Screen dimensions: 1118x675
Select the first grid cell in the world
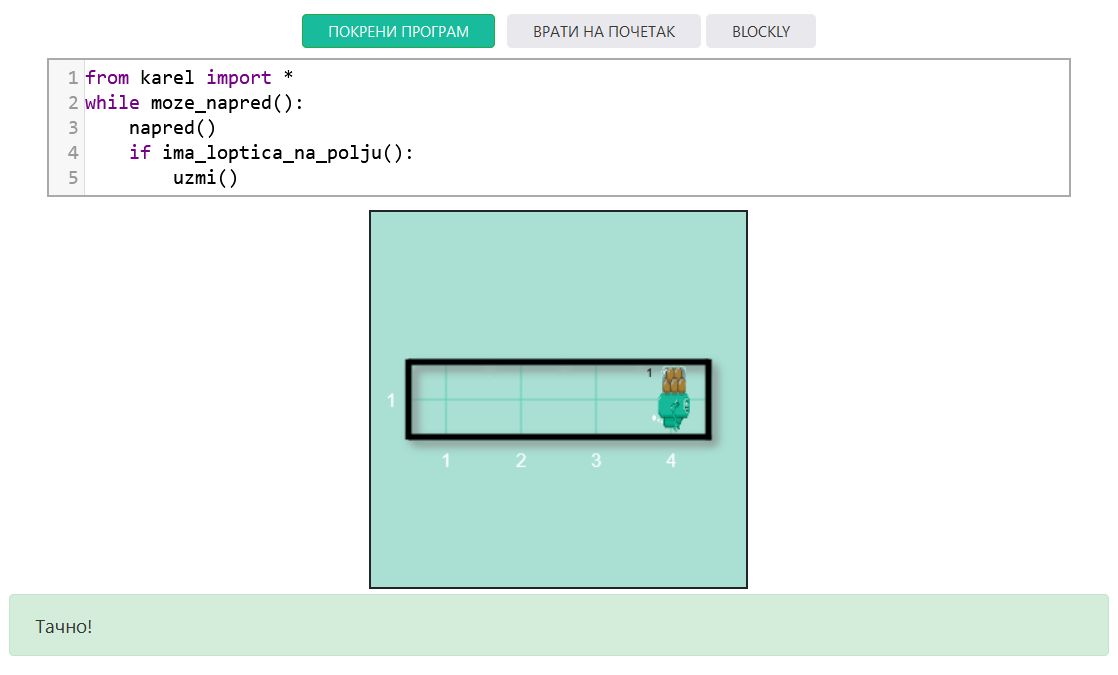click(x=446, y=400)
